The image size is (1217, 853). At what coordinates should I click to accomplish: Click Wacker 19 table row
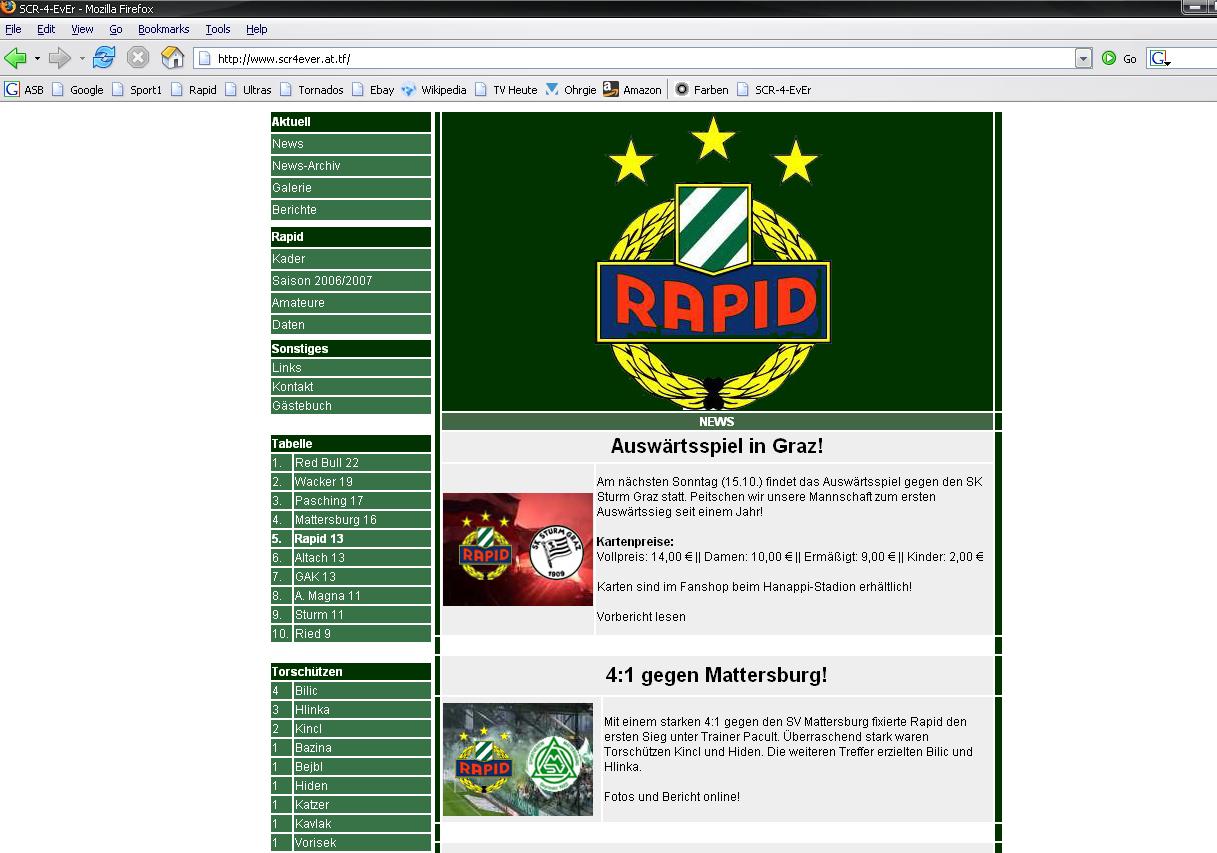click(351, 482)
